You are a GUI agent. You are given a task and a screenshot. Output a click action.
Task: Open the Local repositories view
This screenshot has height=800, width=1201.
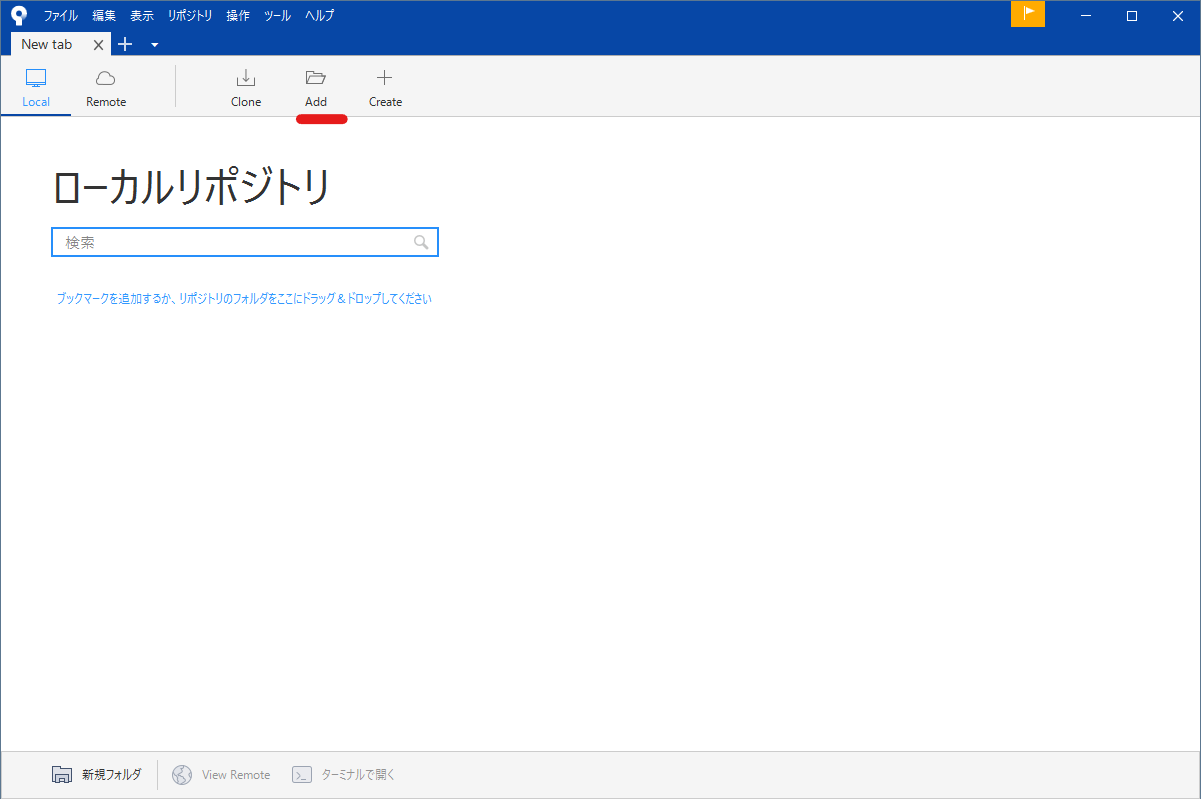click(x=36, y=88)
